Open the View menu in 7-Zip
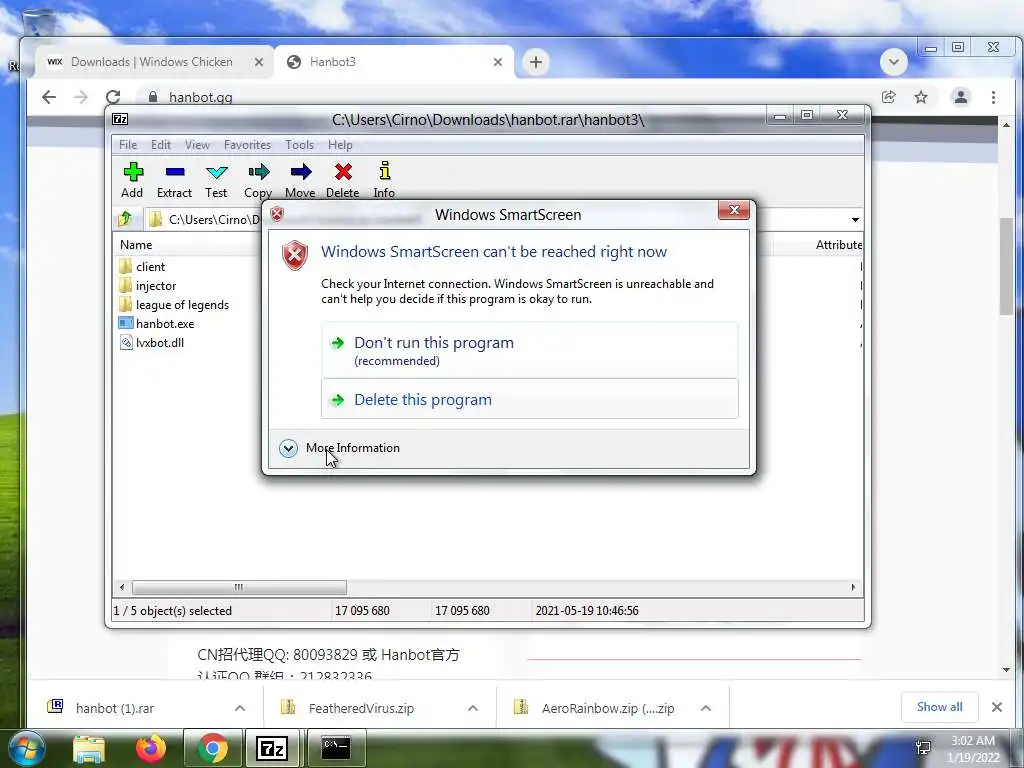This screenshot has width=1024, height=768. point(197,145)
